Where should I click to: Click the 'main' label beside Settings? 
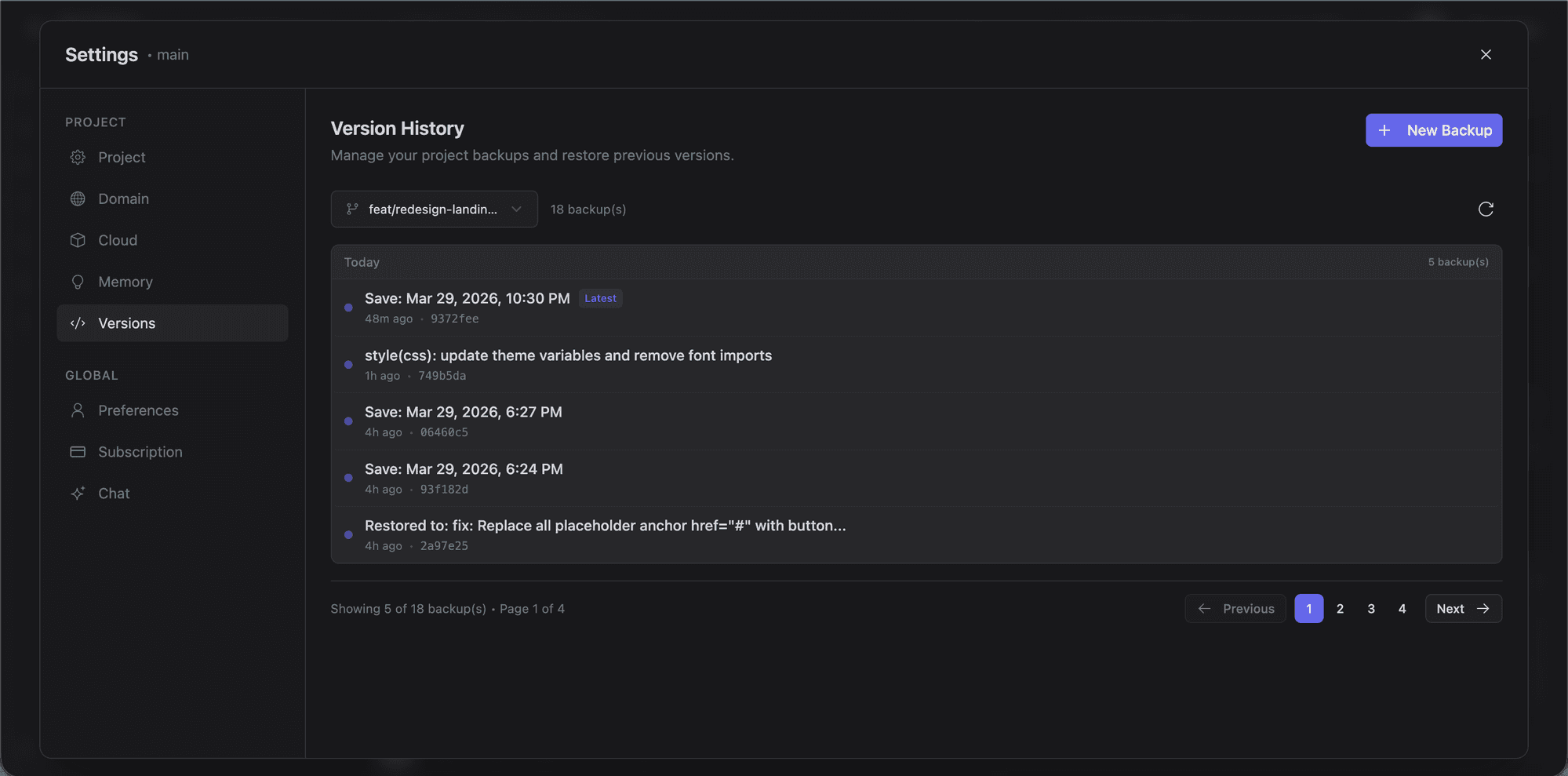pos(173,54)
